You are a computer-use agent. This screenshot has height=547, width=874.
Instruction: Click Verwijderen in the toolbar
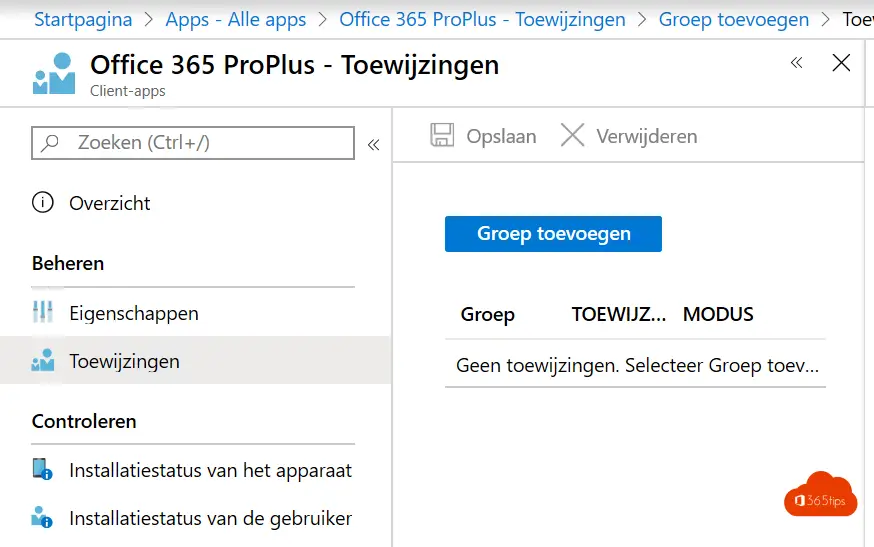click(647, 137)
